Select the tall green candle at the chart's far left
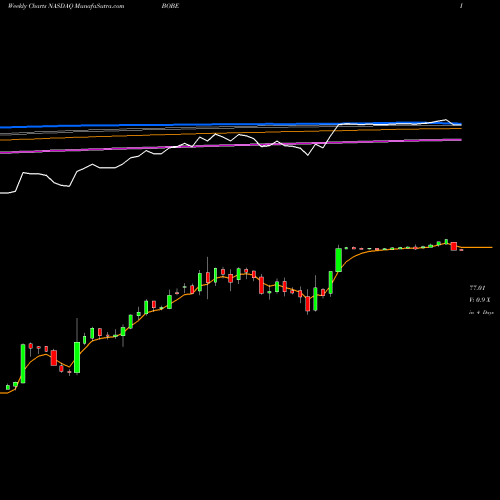 click(x=23, y=363)
